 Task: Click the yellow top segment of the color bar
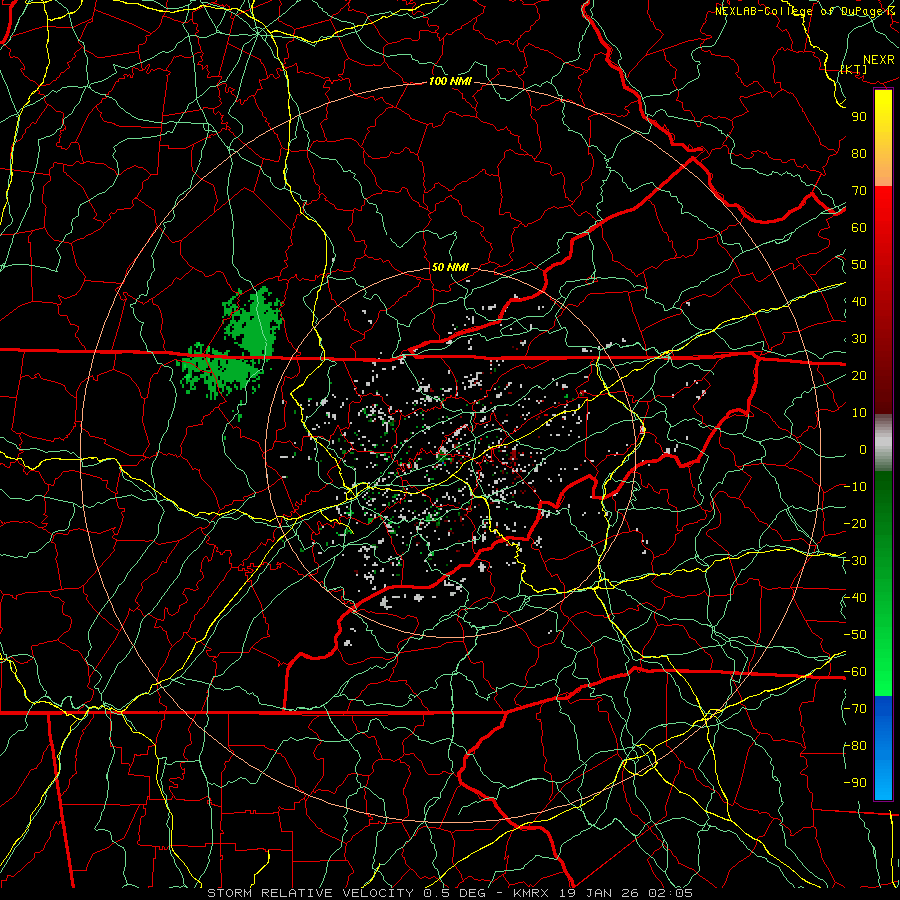pos(883,138)
